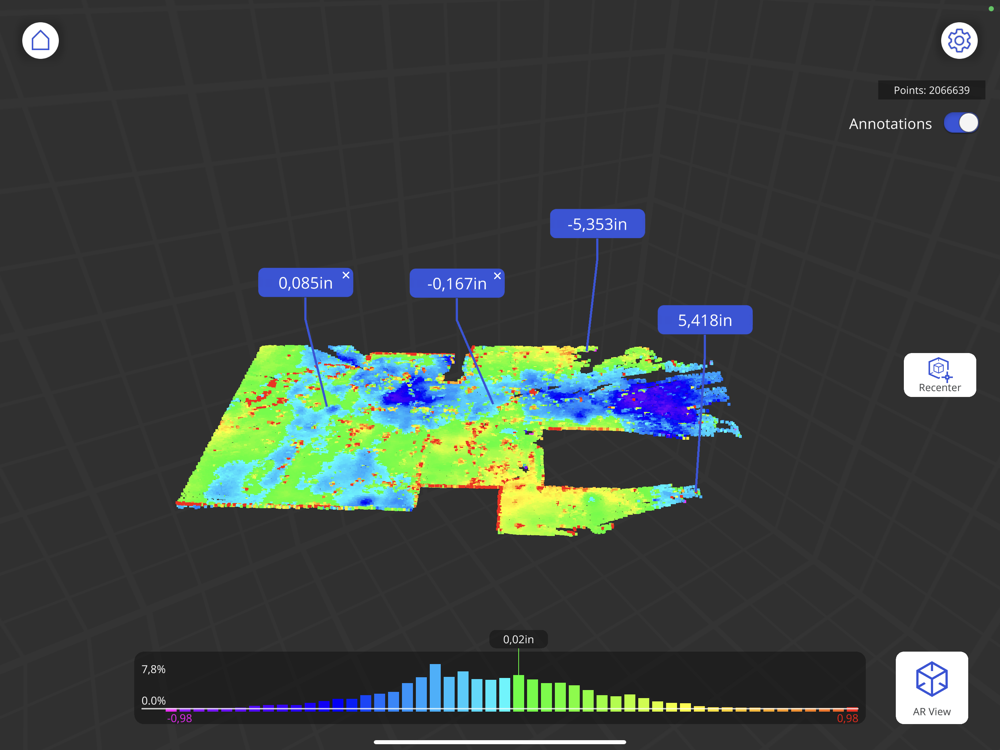Tap the Recenter button
The width and height of the screenshot is (1000, 750).
tap(939, 375)
